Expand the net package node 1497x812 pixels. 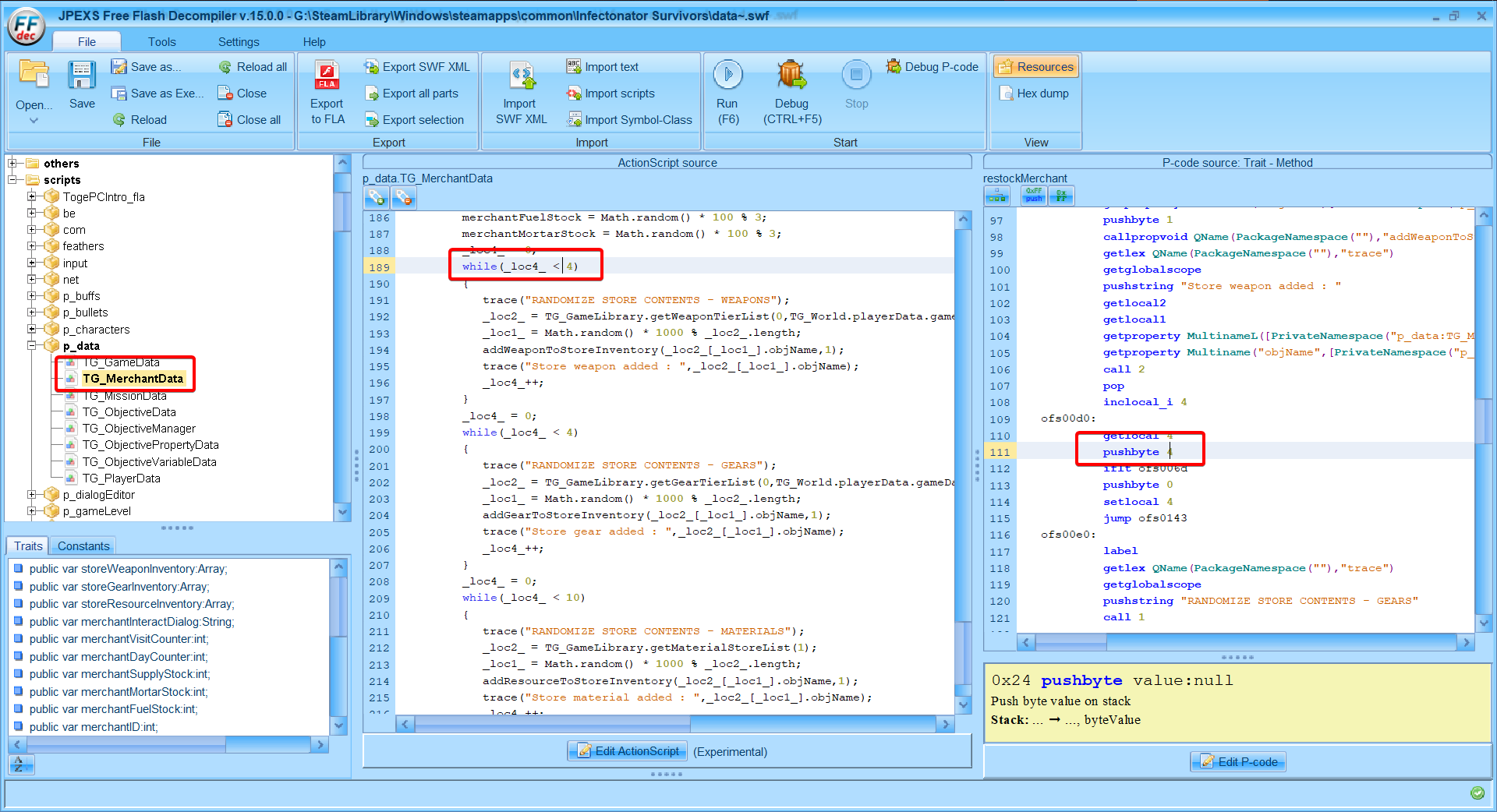coord(32,279)
